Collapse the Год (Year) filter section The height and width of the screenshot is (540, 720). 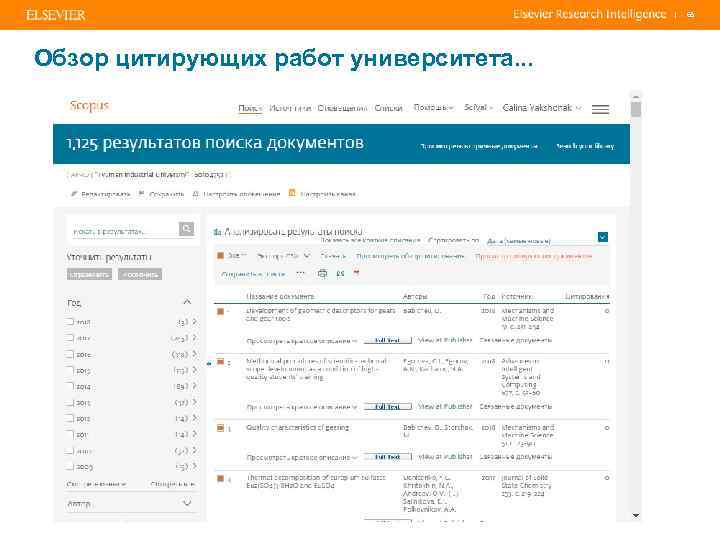(187, 302)
